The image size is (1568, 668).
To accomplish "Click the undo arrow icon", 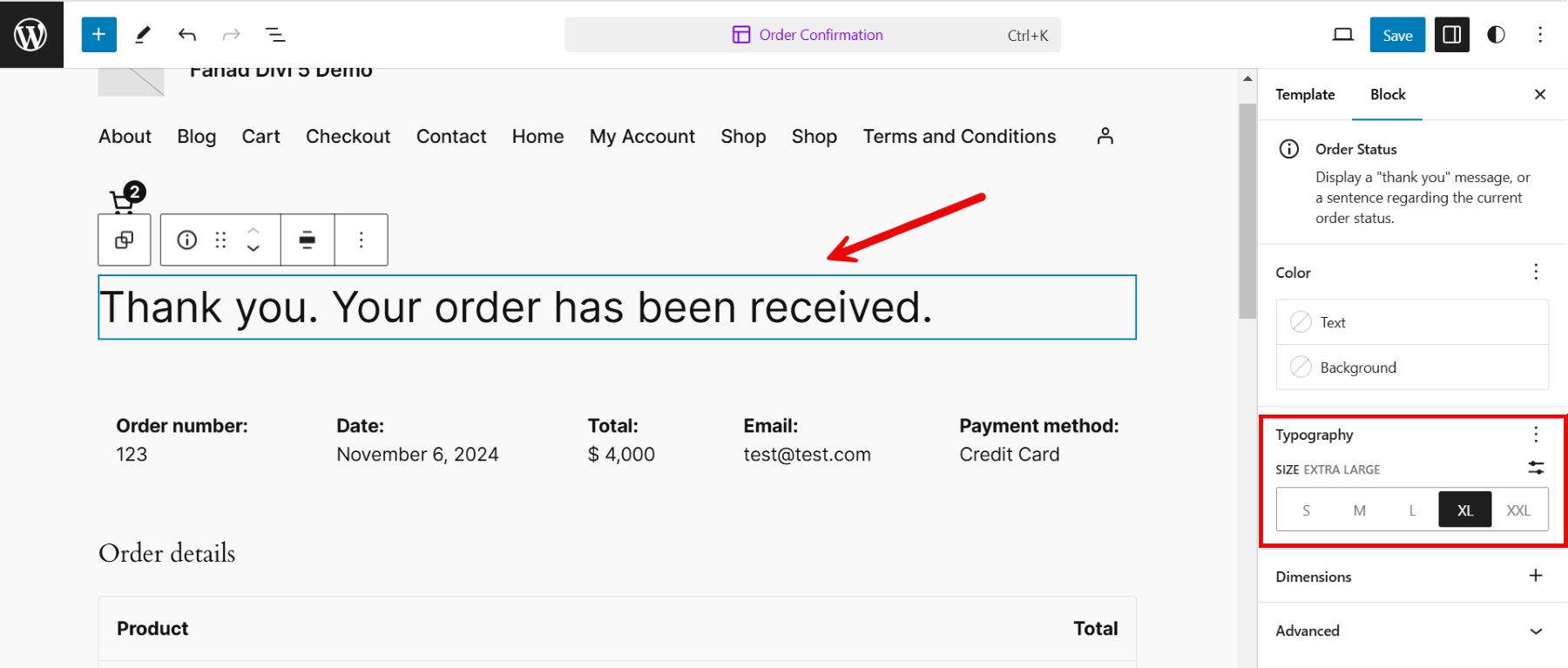I will pyautogui.click(x=186, y=35).
